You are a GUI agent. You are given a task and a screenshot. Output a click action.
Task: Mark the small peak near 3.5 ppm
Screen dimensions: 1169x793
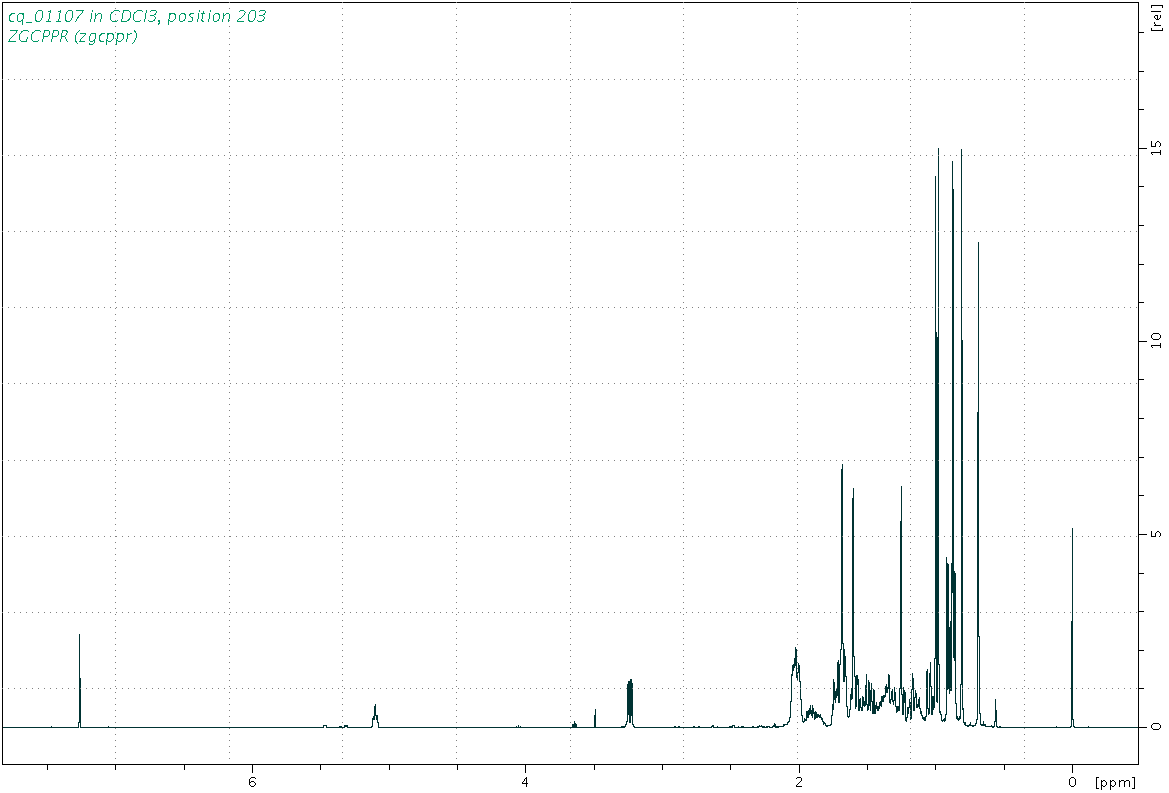tap(595, 718)
